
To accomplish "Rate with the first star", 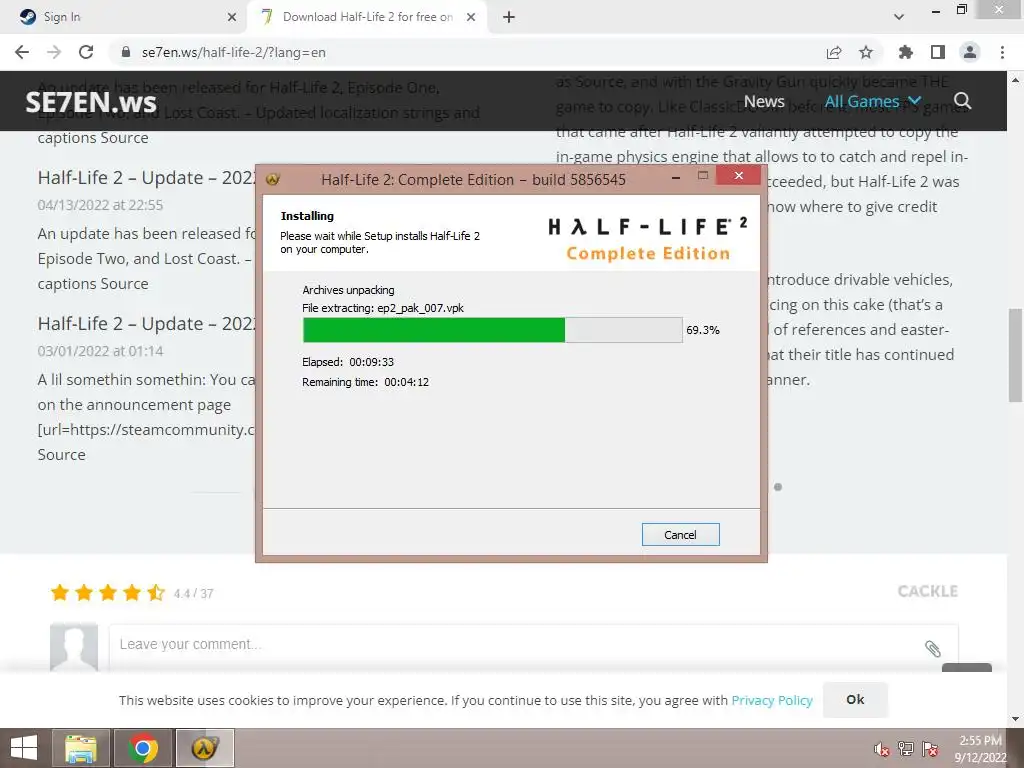I will tap(60, 593).
